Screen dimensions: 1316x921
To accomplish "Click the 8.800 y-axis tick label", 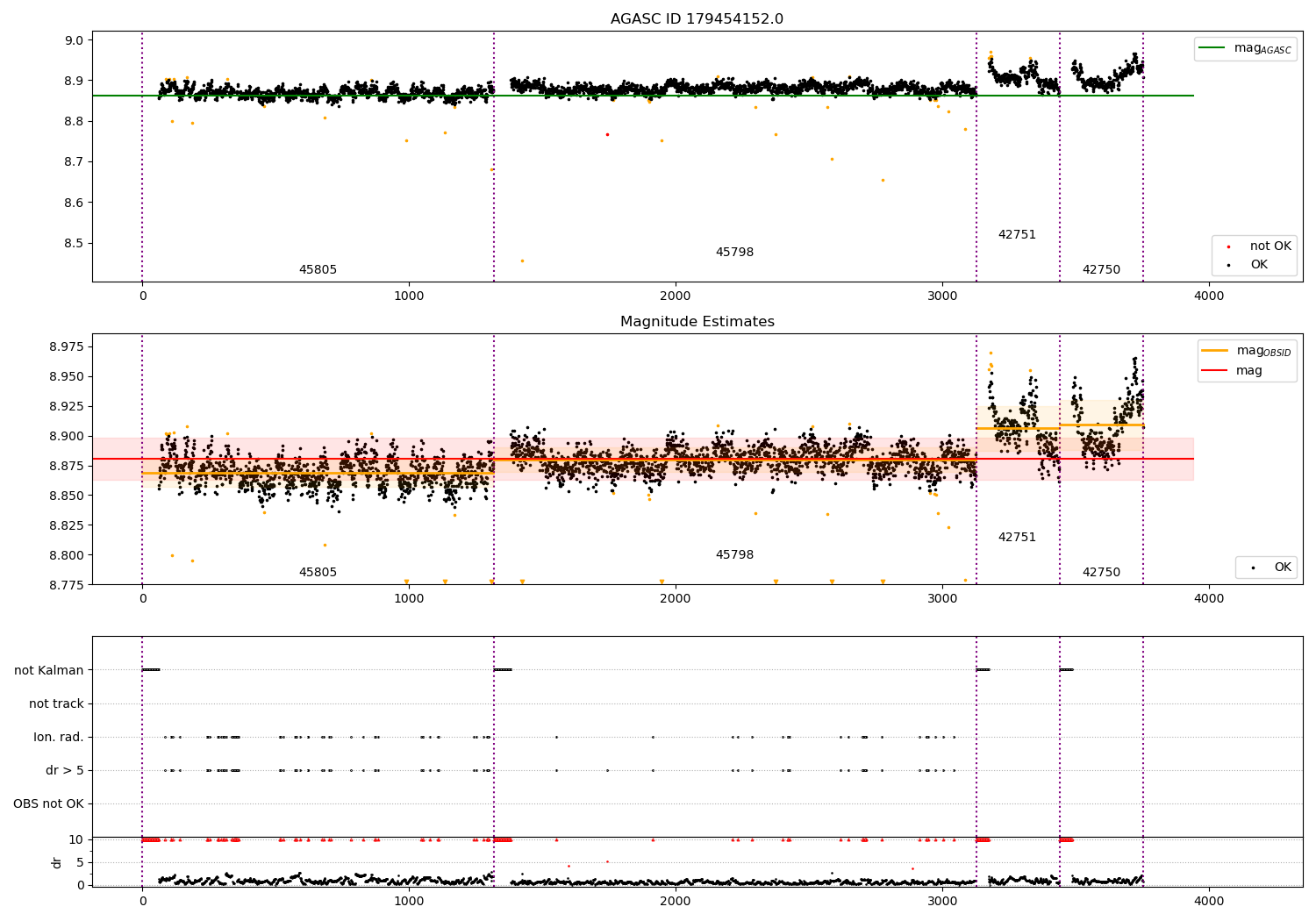I will pyautogui.click(x=67, y=555).
